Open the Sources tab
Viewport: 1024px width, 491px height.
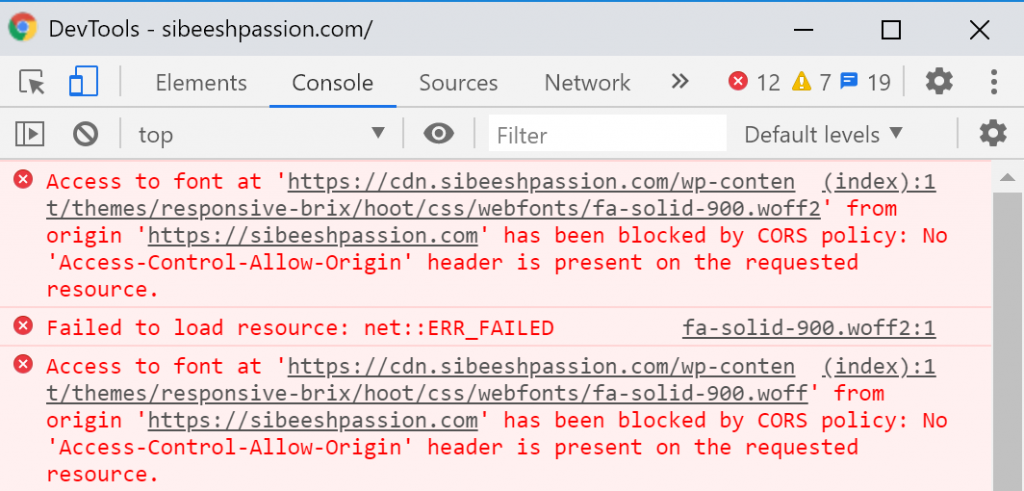(x=458, y=83)
